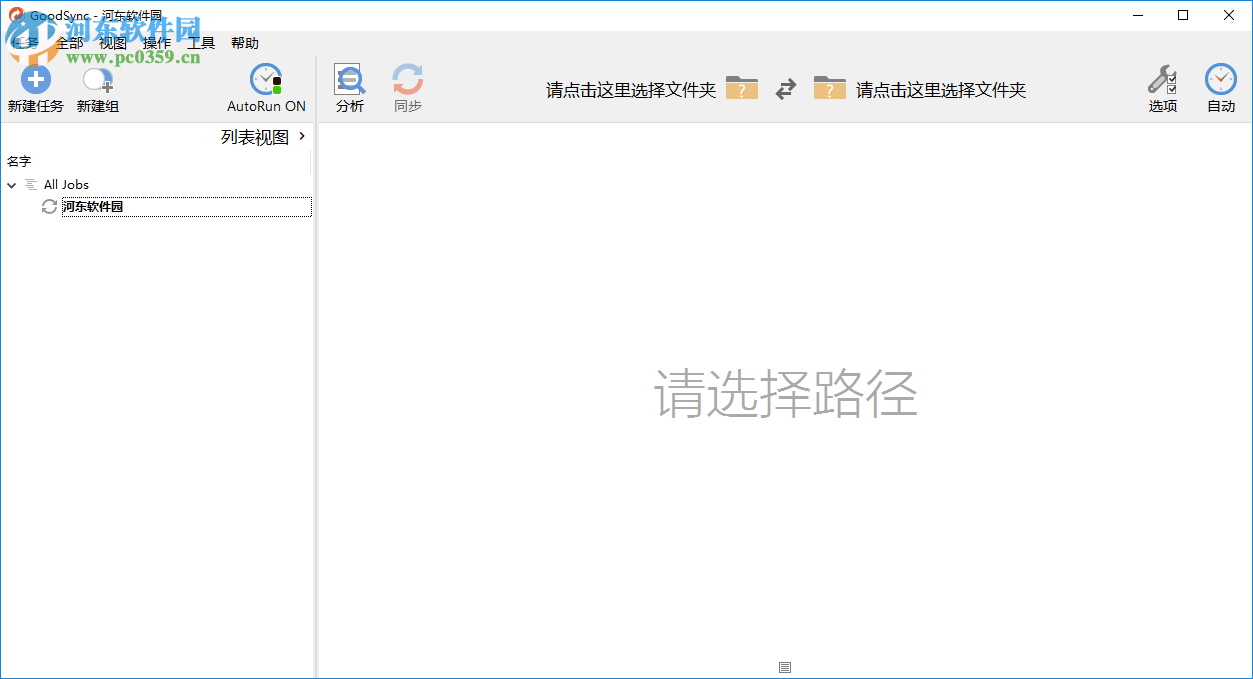Click the Analyze (分析) magnifier icon
Screen dimensions: 1253x679
350,80
